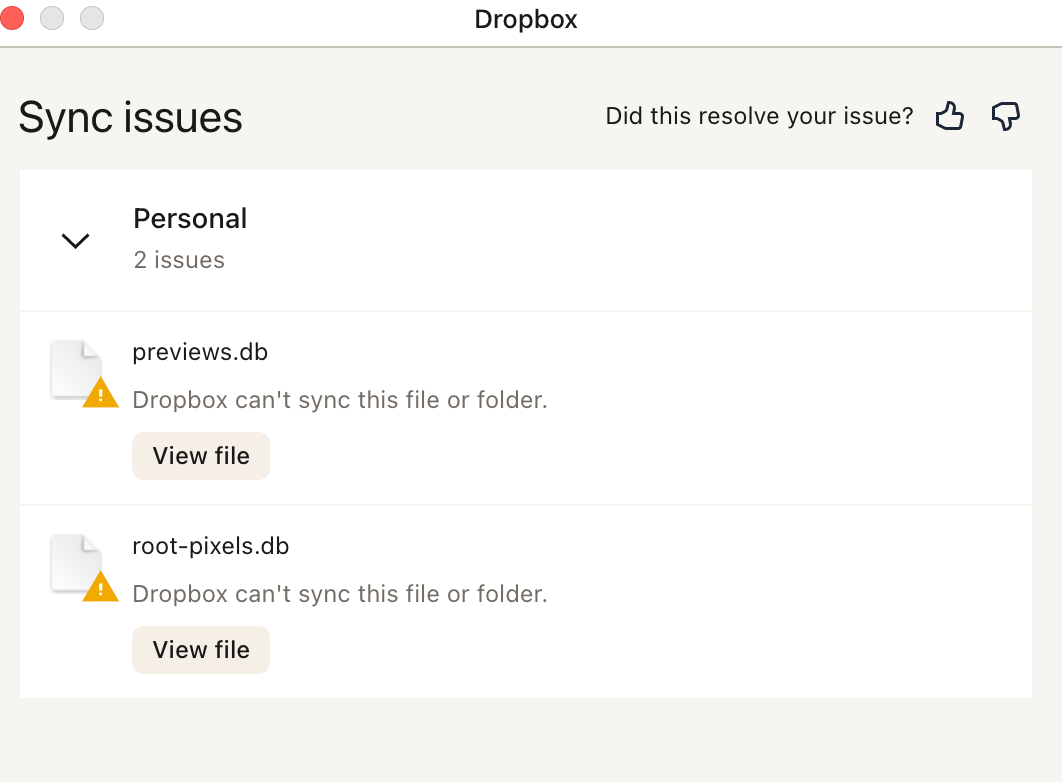The height and width of the screenshot is (782, 1062).
Task: Click the warning badge on previews.db
Action: click(100, 393)
